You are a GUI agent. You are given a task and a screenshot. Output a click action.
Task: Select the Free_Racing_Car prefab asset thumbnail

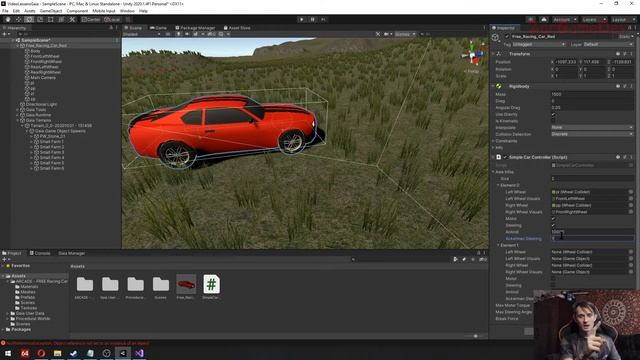click(186, 284)
